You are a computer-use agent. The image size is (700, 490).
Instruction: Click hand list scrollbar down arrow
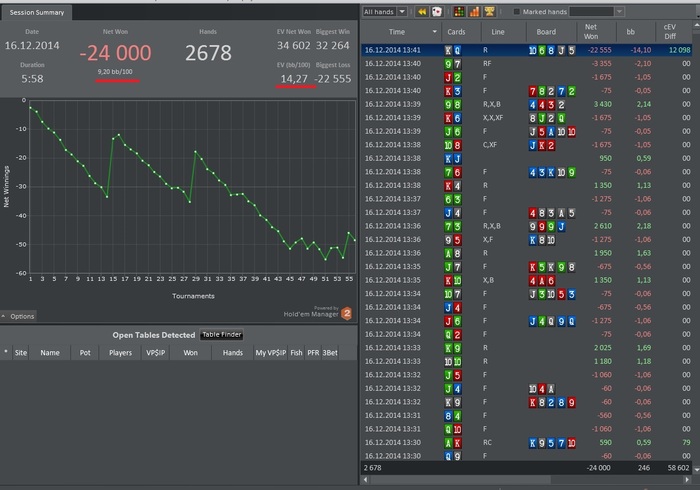[696, 469]
